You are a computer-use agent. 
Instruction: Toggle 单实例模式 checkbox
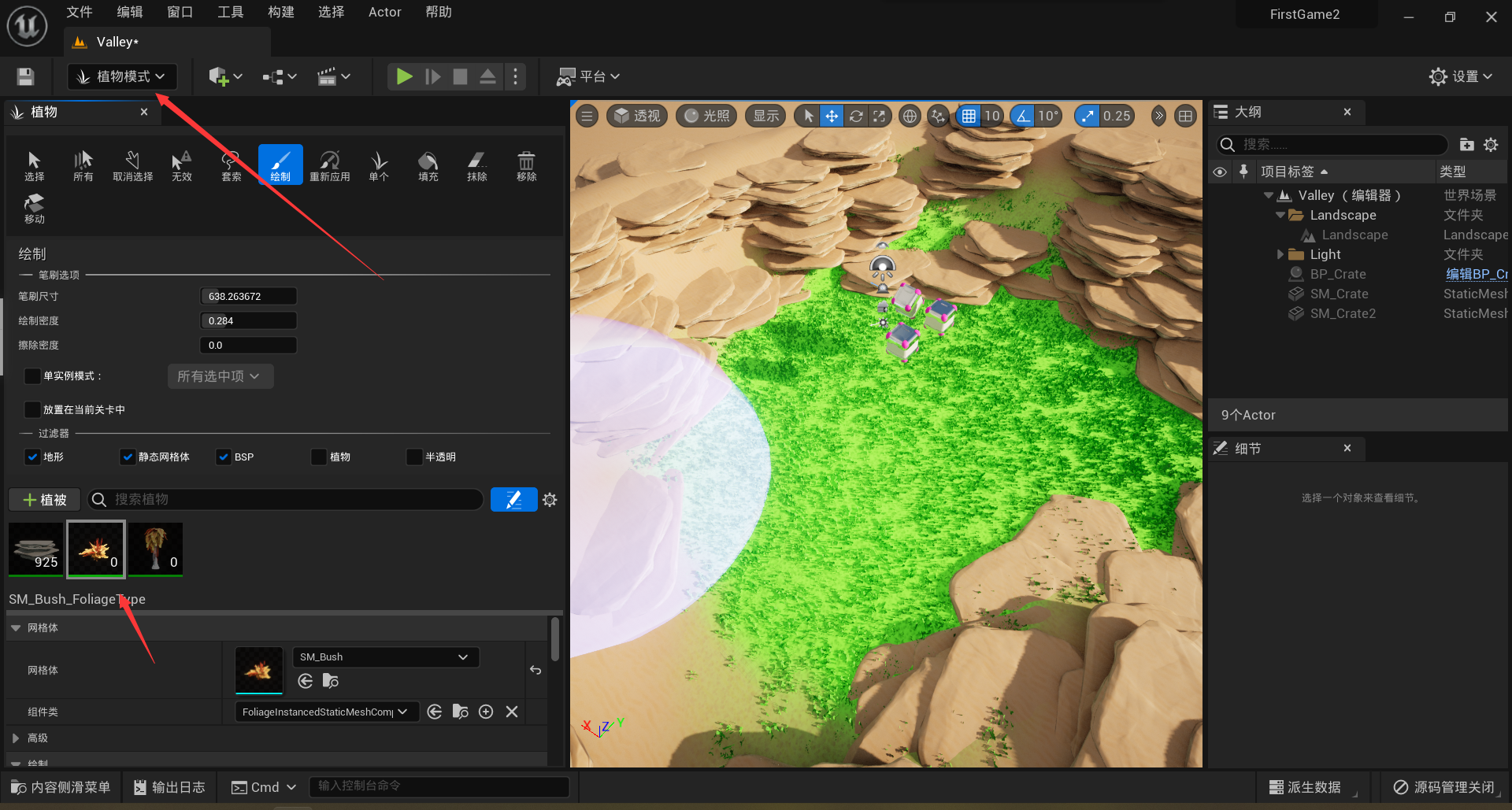tap(32, 376)
